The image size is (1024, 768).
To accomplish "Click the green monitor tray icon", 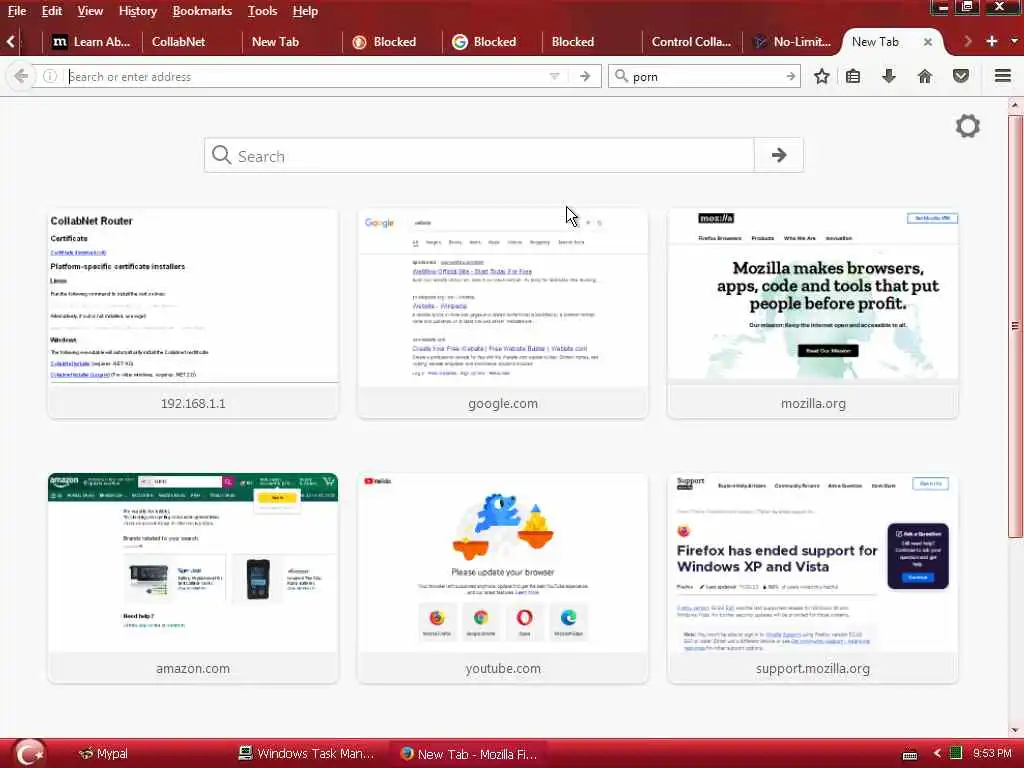I will (955, 753).
